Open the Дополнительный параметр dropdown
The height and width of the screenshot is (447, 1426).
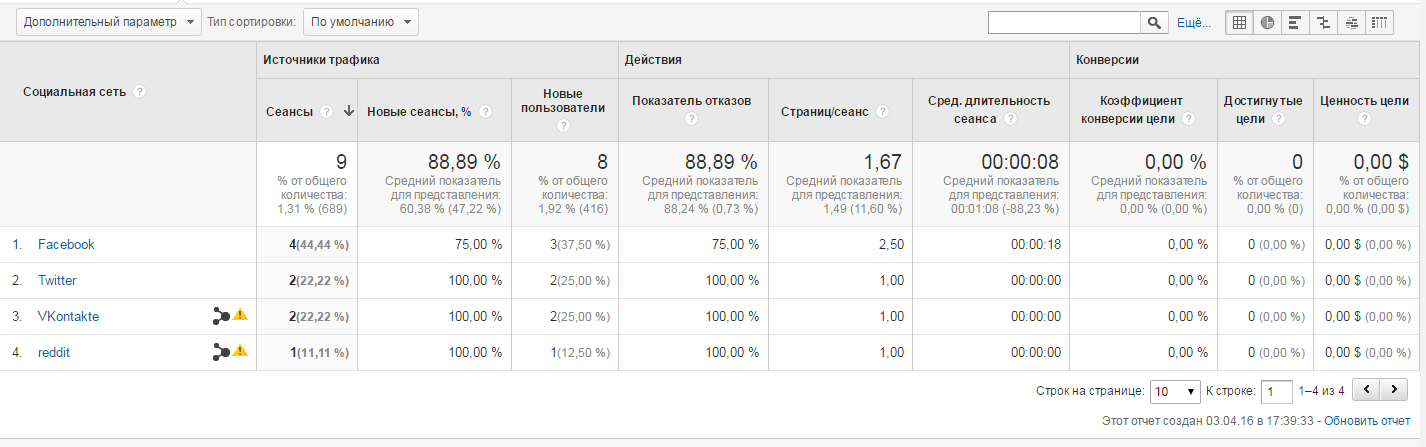pyautogui.click(x=110, y=22)
